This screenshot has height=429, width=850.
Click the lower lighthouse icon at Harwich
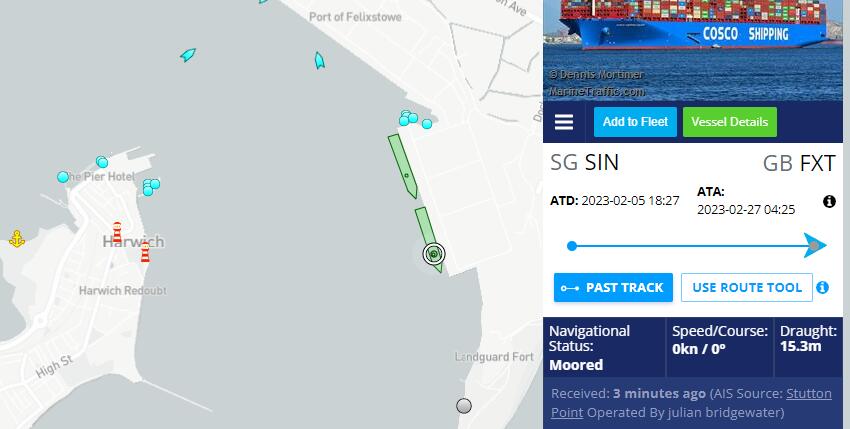145,252
